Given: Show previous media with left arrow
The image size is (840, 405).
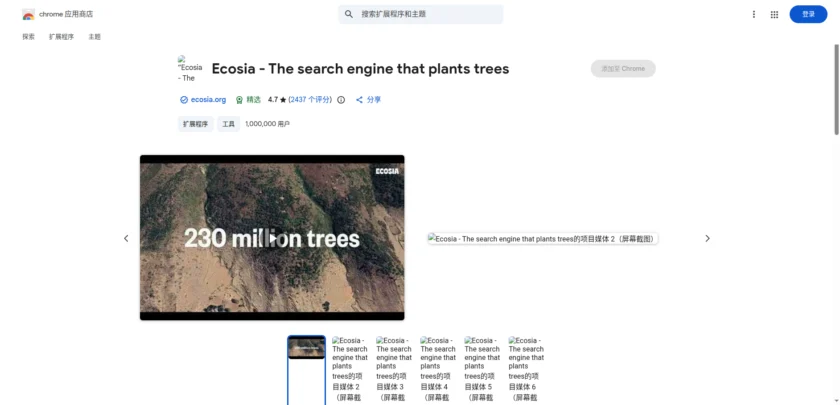Looking at the screenshot, I should click(x=126, y=238).
